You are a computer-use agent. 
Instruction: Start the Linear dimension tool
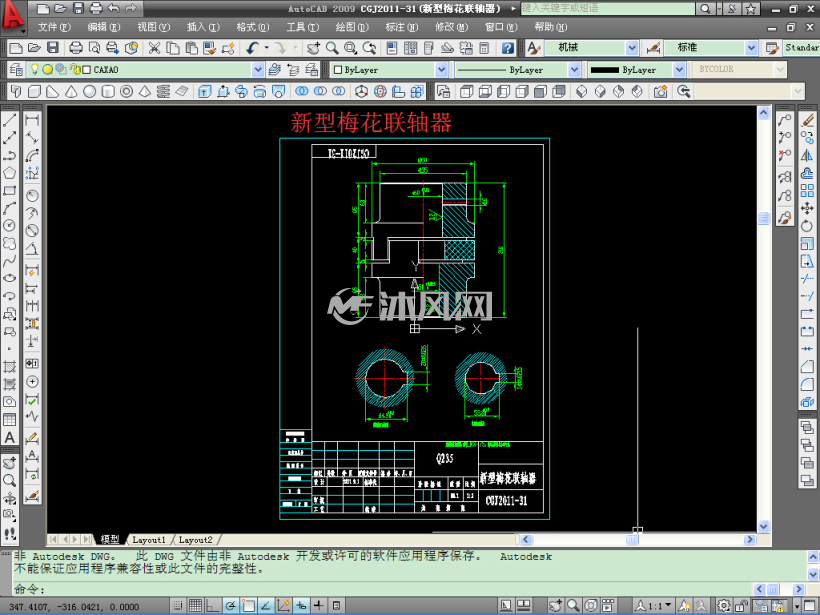point(32,120)
